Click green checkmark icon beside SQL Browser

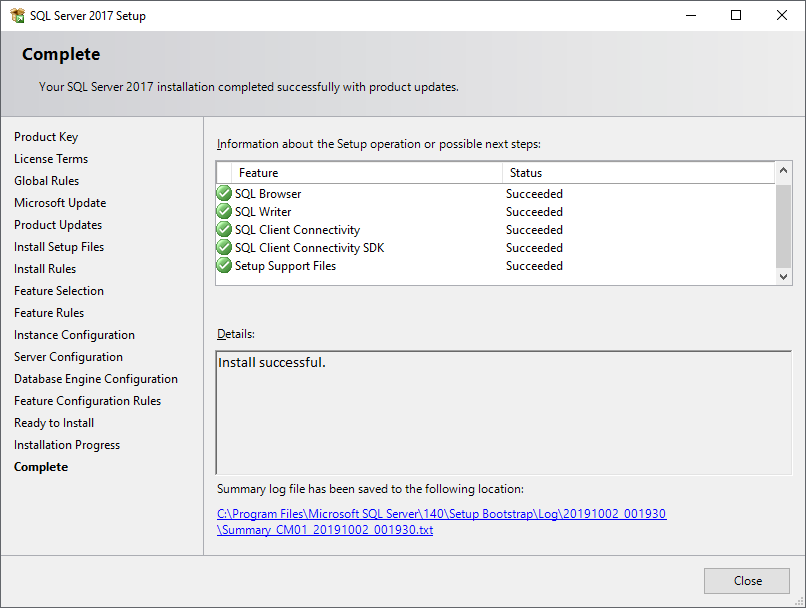tap(224, 194)
